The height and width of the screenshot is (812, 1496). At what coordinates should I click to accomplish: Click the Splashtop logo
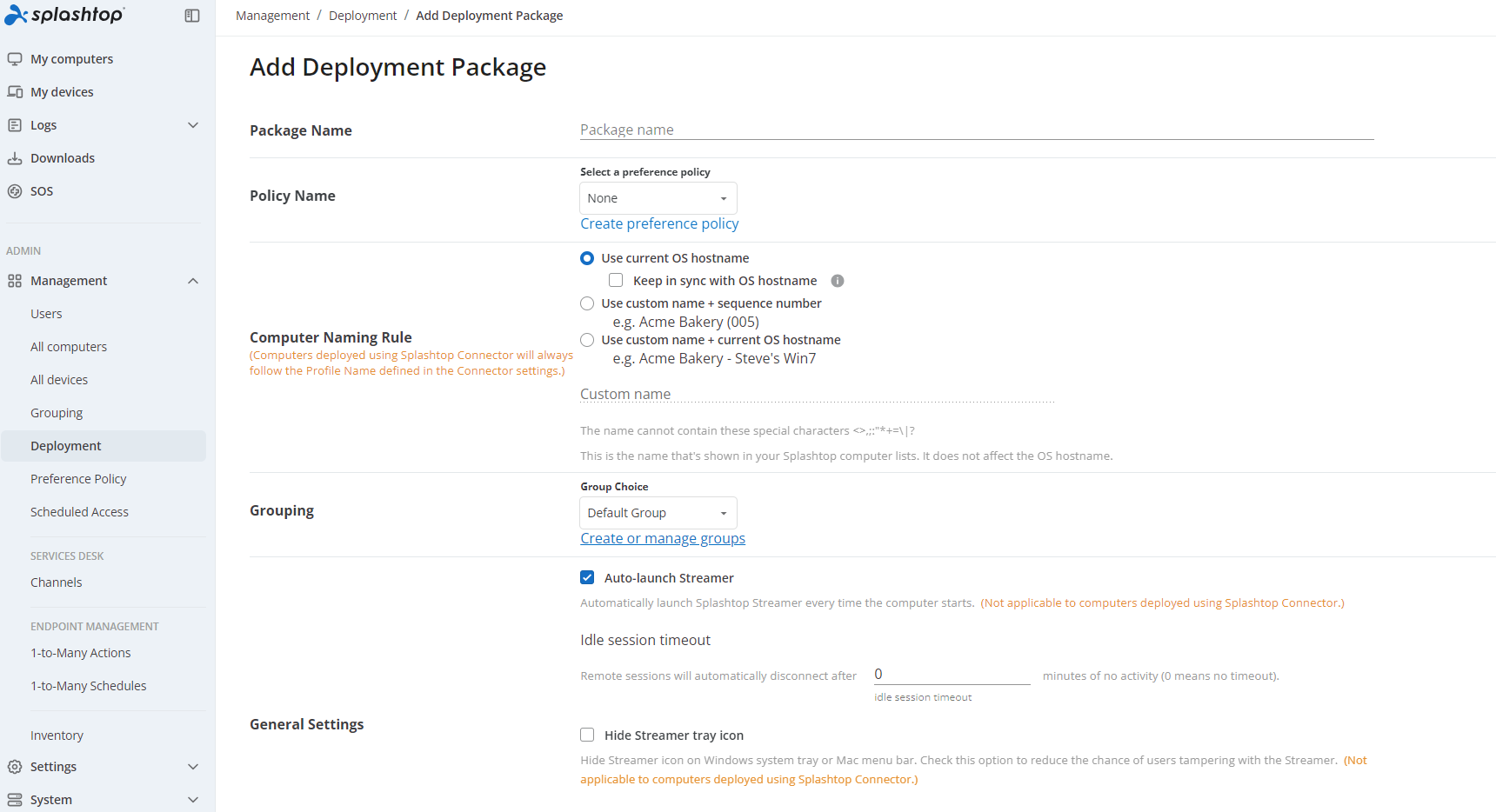(64, 15)
